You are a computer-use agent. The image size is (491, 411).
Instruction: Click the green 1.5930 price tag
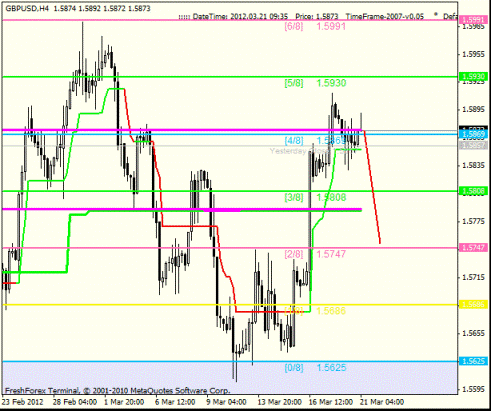[x=473, y=77]
